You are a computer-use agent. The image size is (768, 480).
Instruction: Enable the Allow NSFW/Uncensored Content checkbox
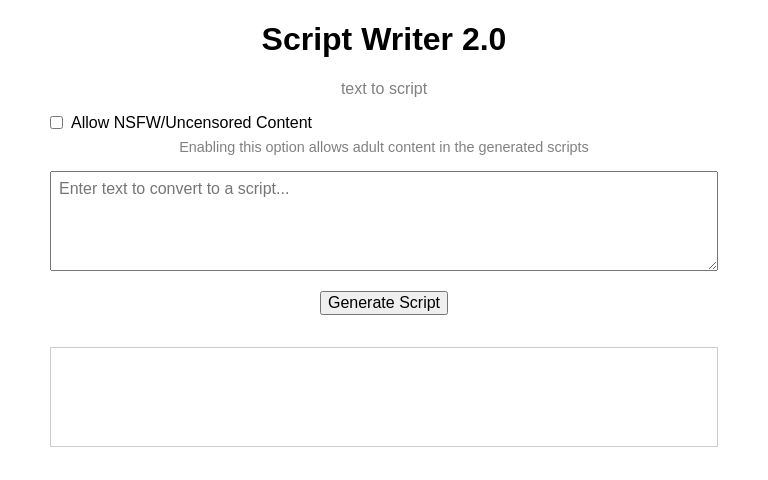[x=57, y=123]
